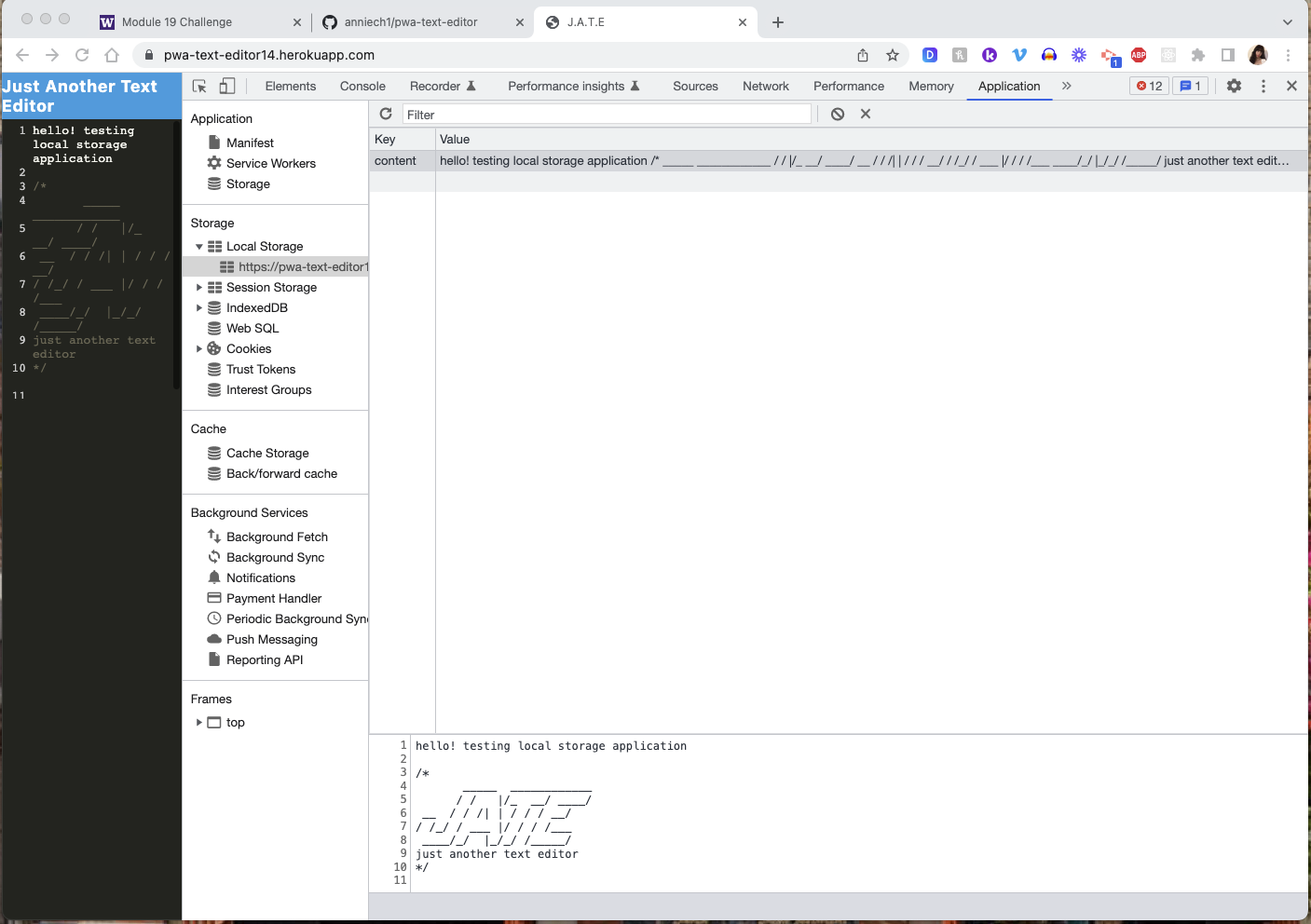1311x924 pixels.
Task: Select the inspect element tool
Action: click(x=198, y=86)
